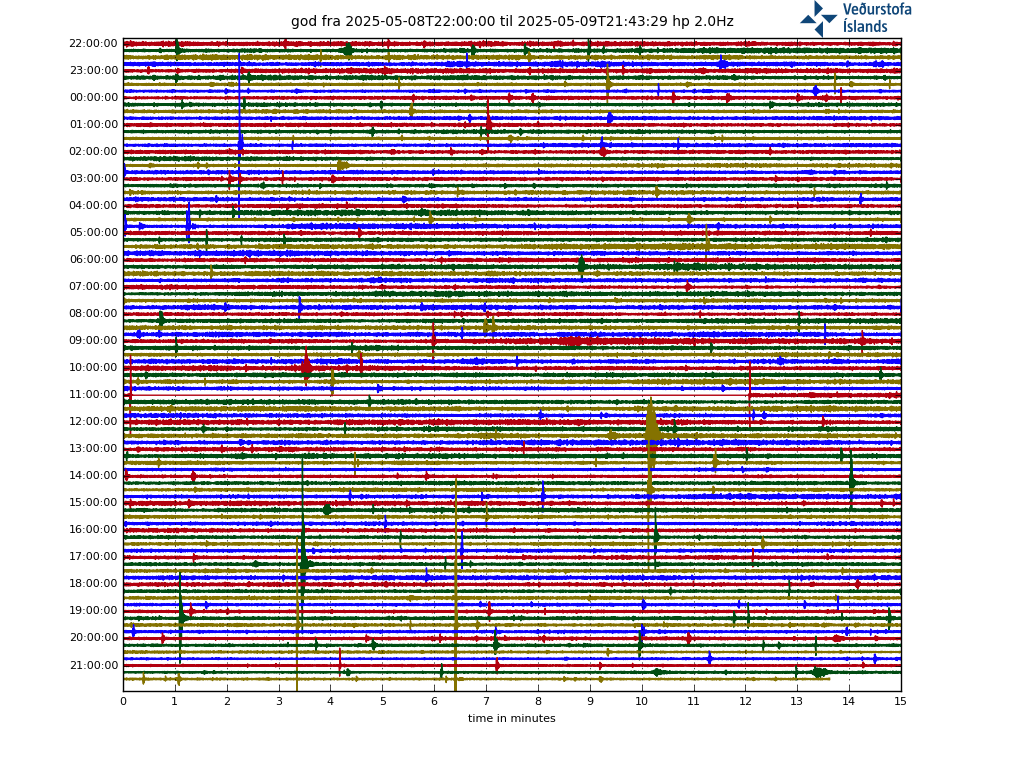
Task: Click x-axis tick label 6
Action: coord(434,701)
